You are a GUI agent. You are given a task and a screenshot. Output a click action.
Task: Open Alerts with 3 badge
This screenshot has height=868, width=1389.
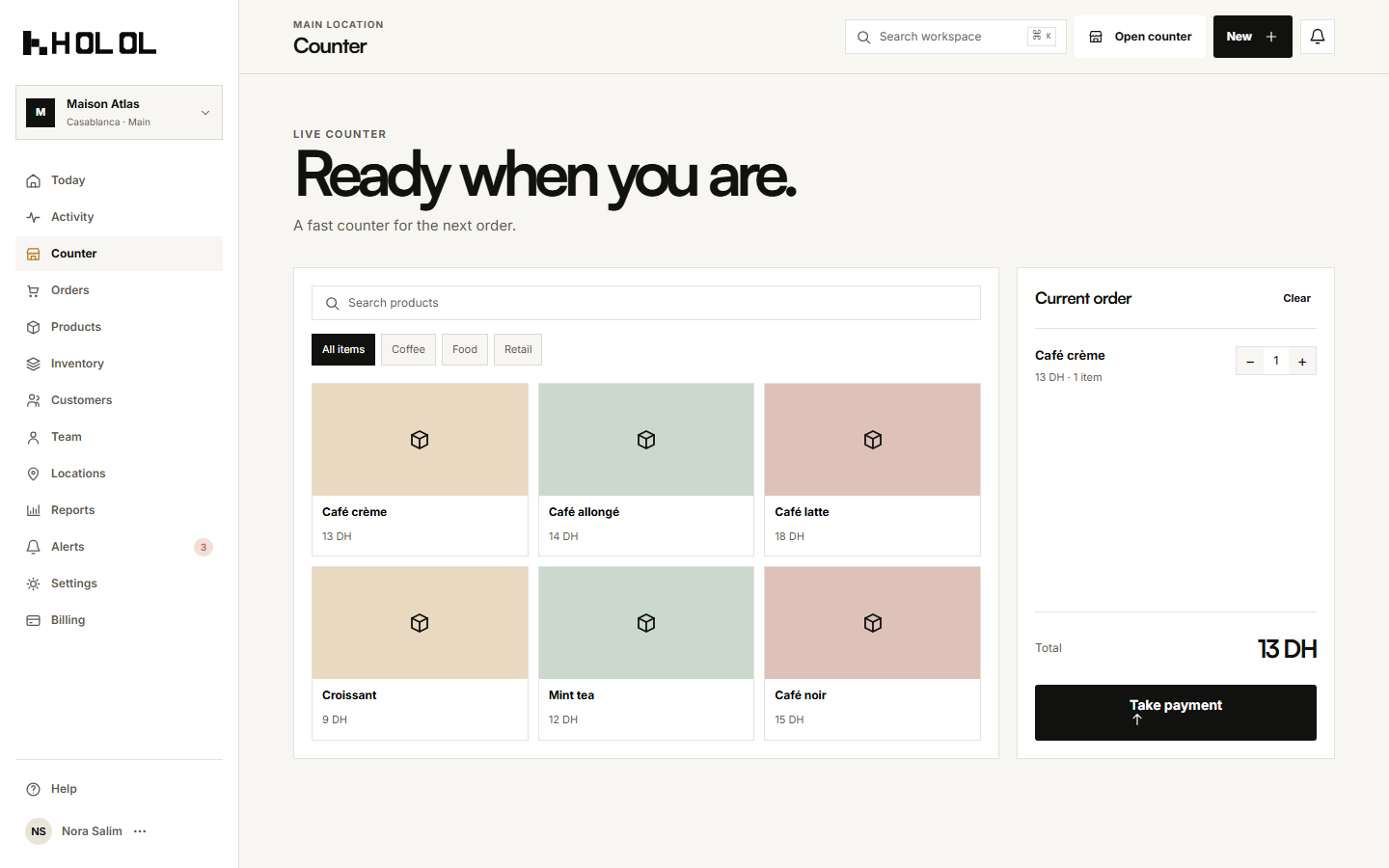[119, 547]
